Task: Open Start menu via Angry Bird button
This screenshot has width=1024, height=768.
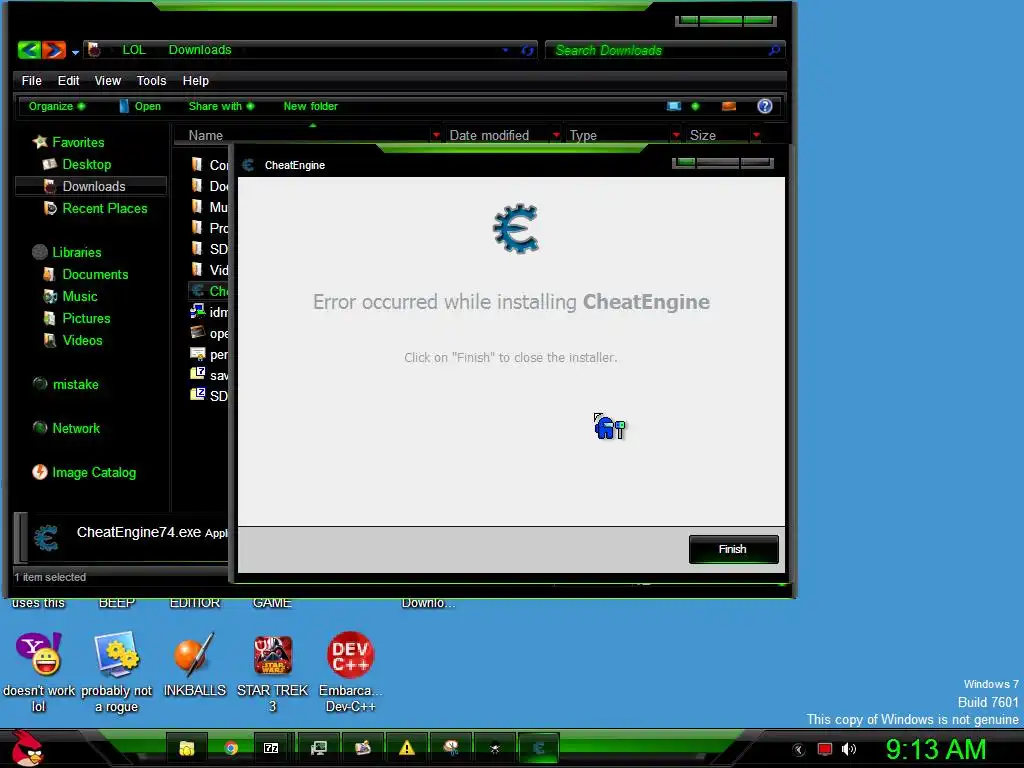Action: [27, 748]
